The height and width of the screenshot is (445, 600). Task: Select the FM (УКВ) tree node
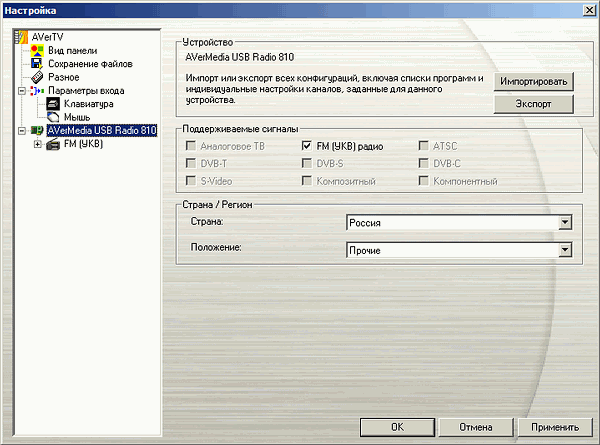83,144
